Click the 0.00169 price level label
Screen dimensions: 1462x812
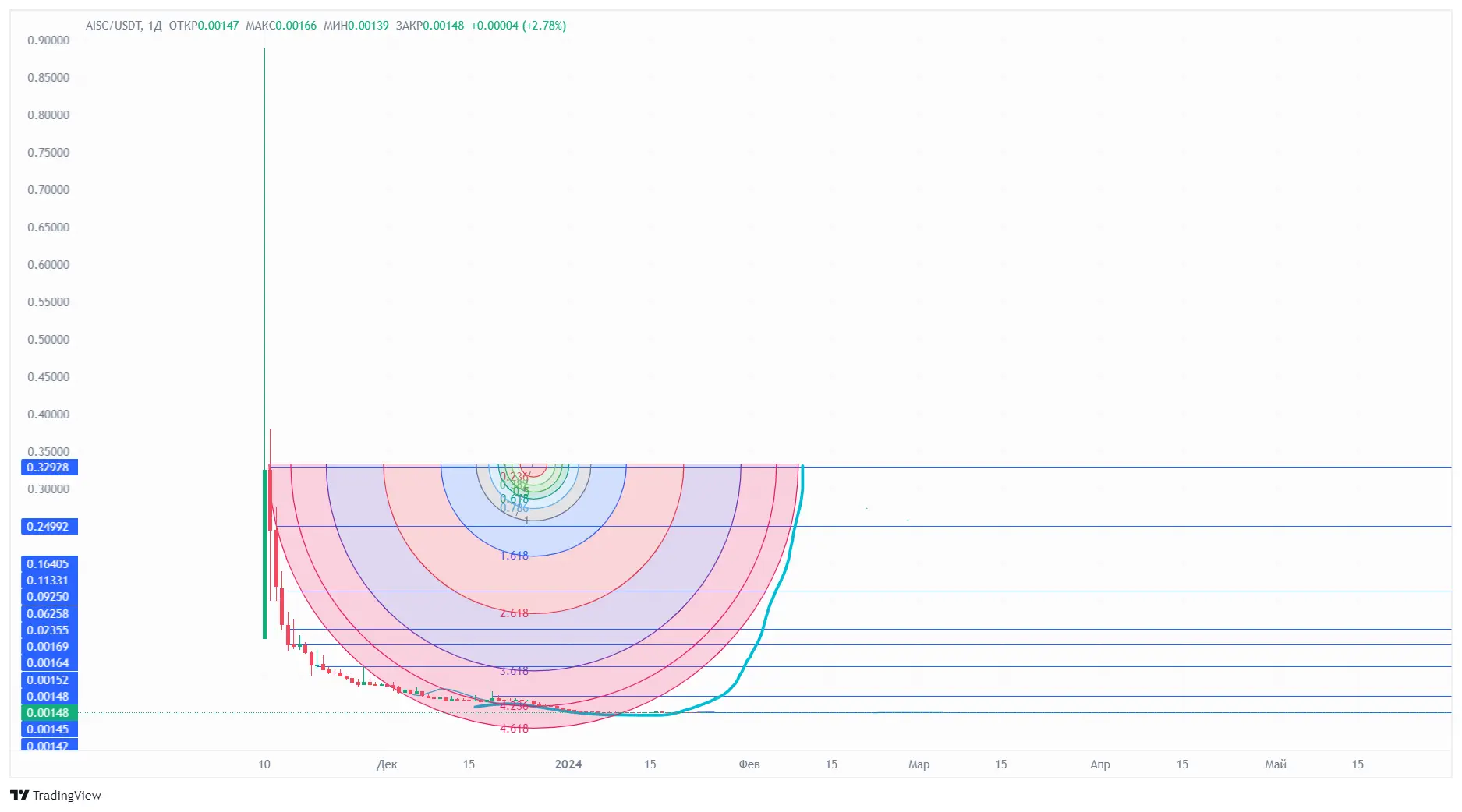[x=49, y=647]
